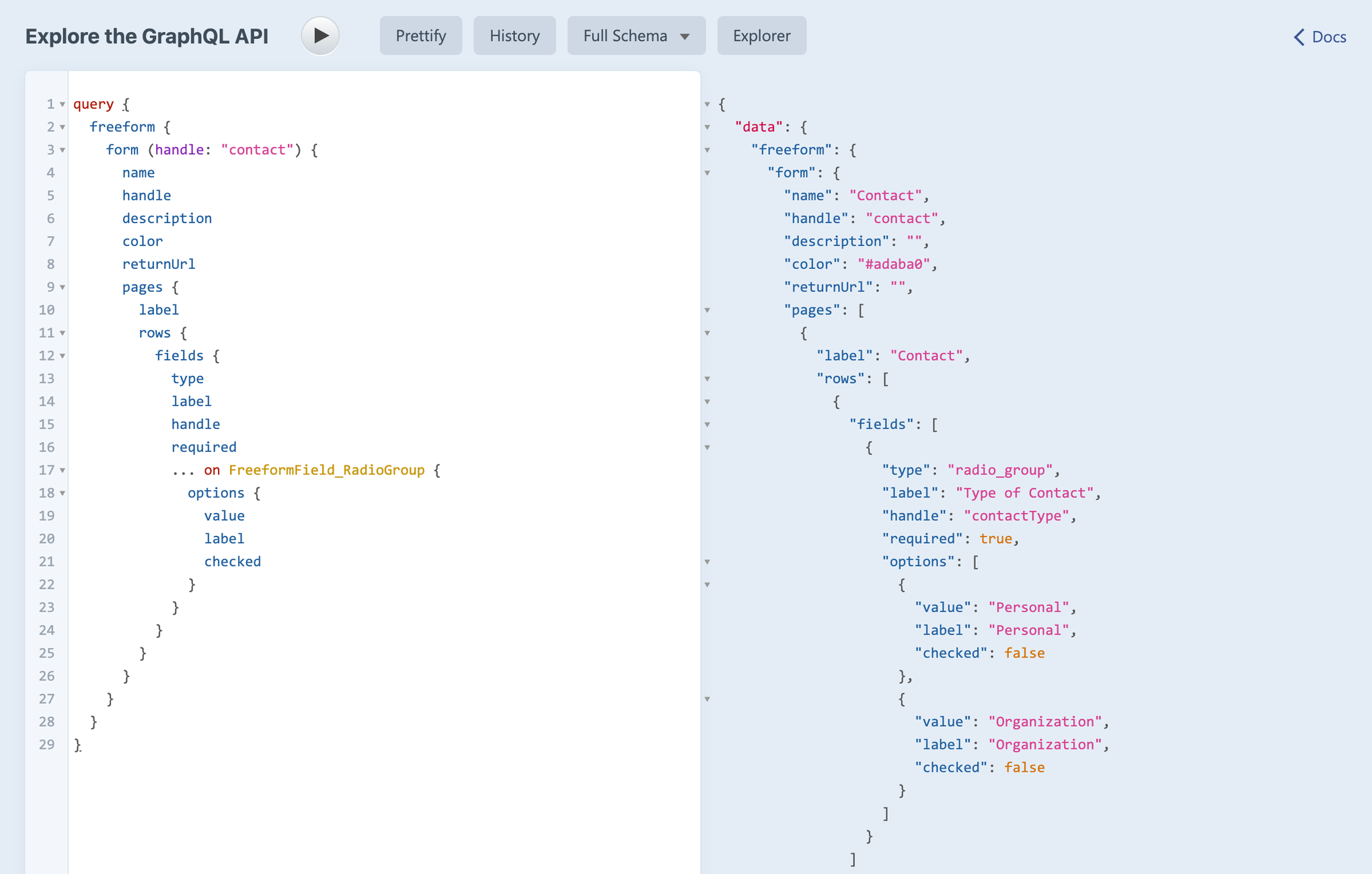Open the Explorer panel

761,36
